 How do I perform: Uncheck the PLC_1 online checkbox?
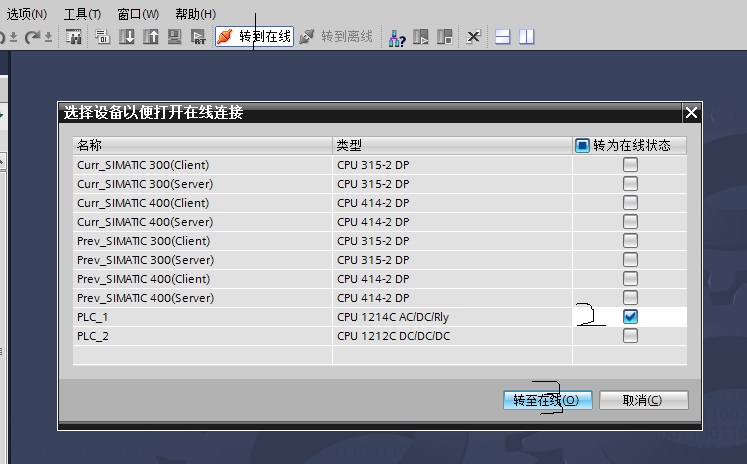[630, 317]
